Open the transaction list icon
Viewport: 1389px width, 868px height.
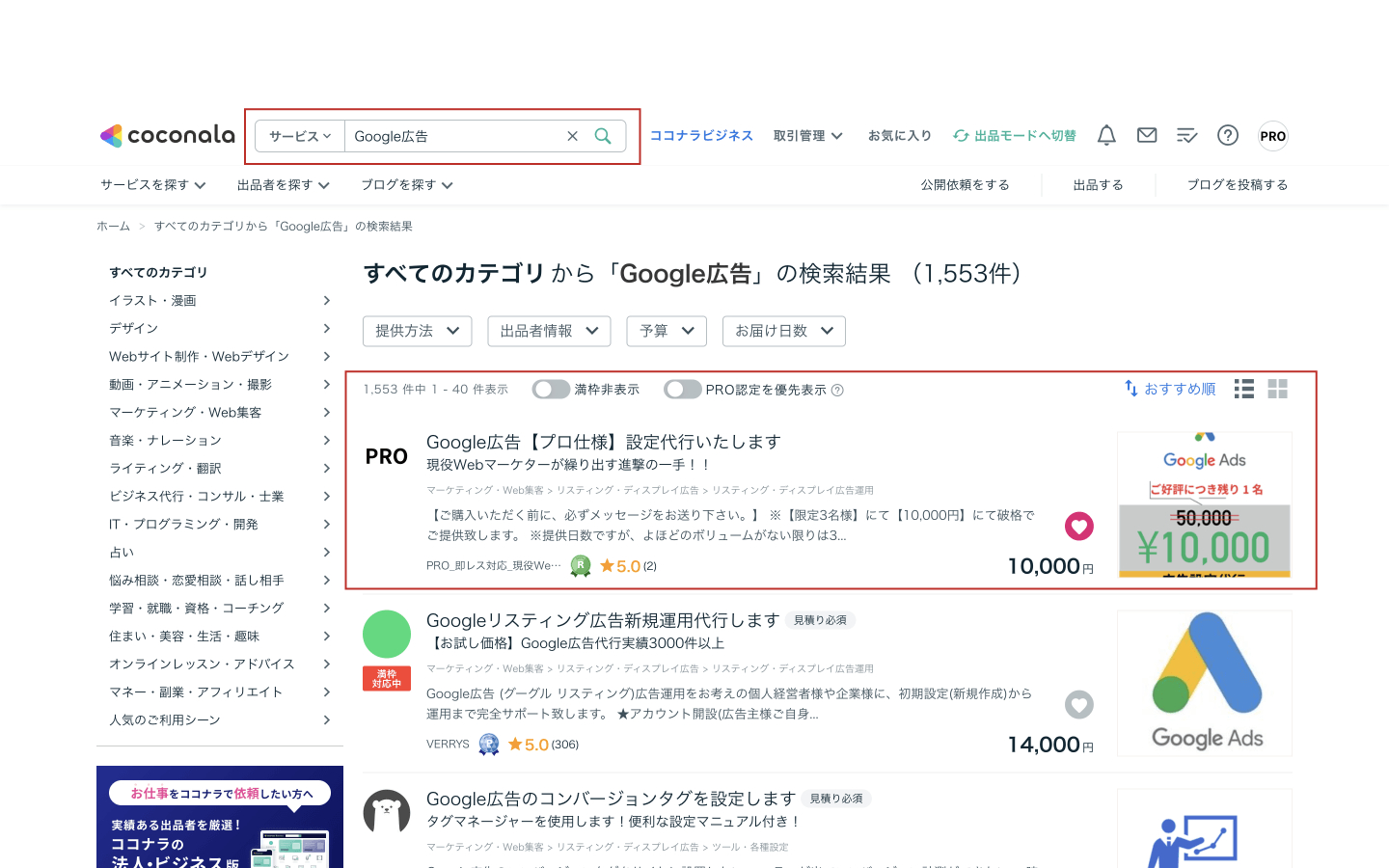[x=1186, y=135]
